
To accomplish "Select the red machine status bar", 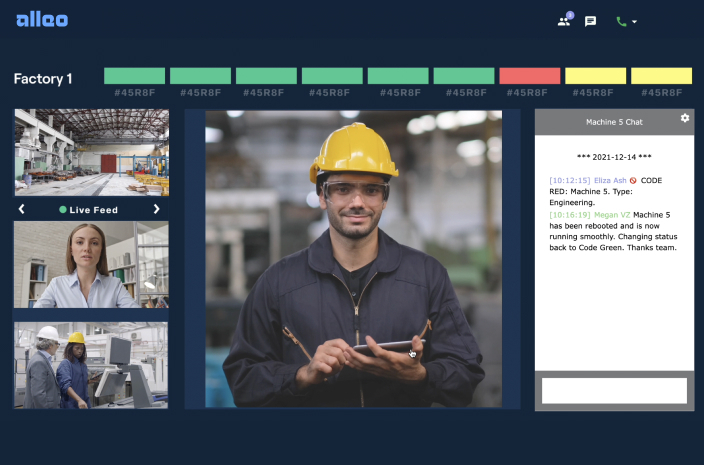I will pos(530,76).
